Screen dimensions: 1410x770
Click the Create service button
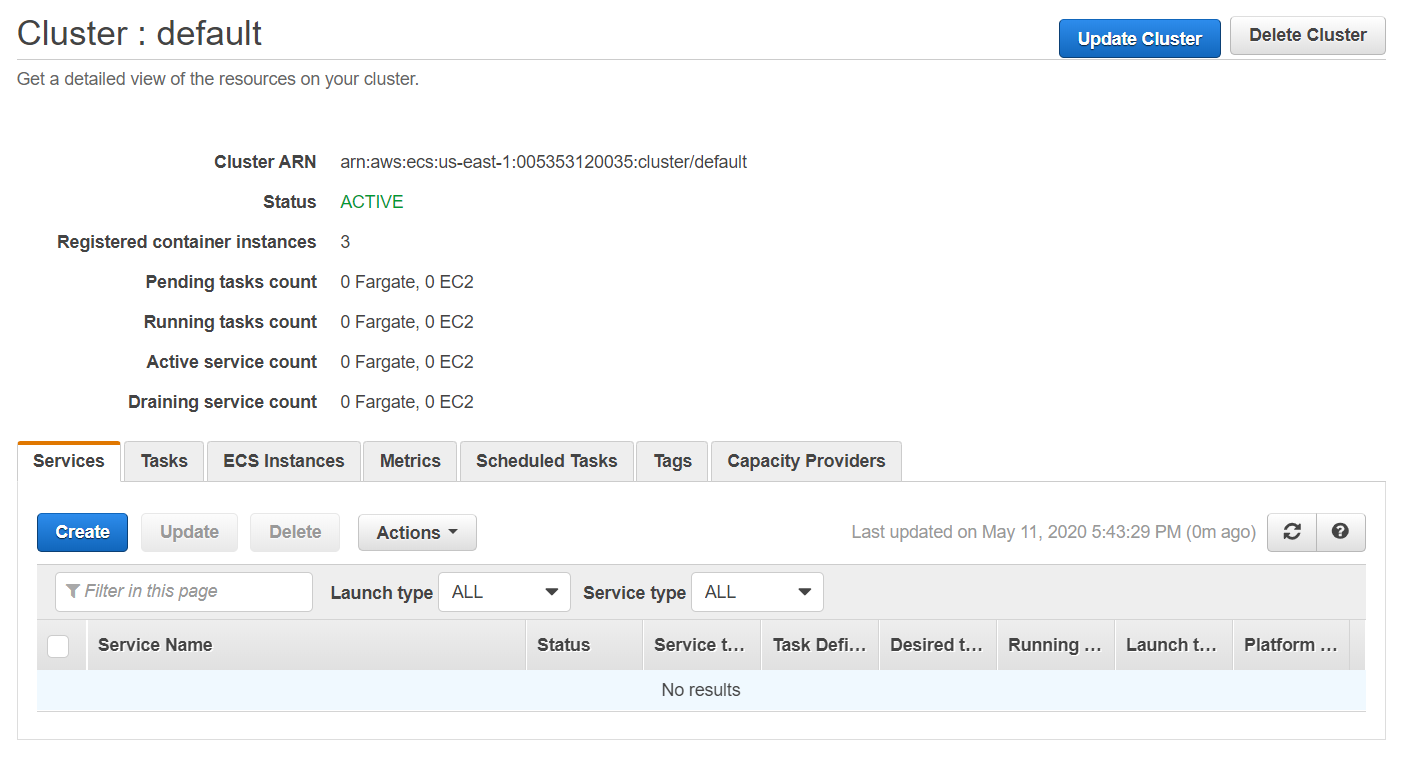pos(83,533)
